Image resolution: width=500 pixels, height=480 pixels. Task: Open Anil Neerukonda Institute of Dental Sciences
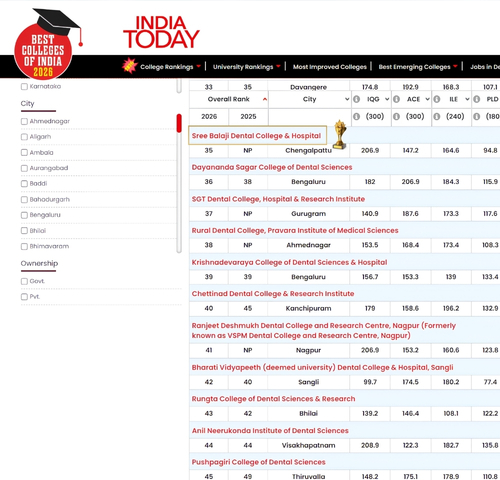coord(270,431)
